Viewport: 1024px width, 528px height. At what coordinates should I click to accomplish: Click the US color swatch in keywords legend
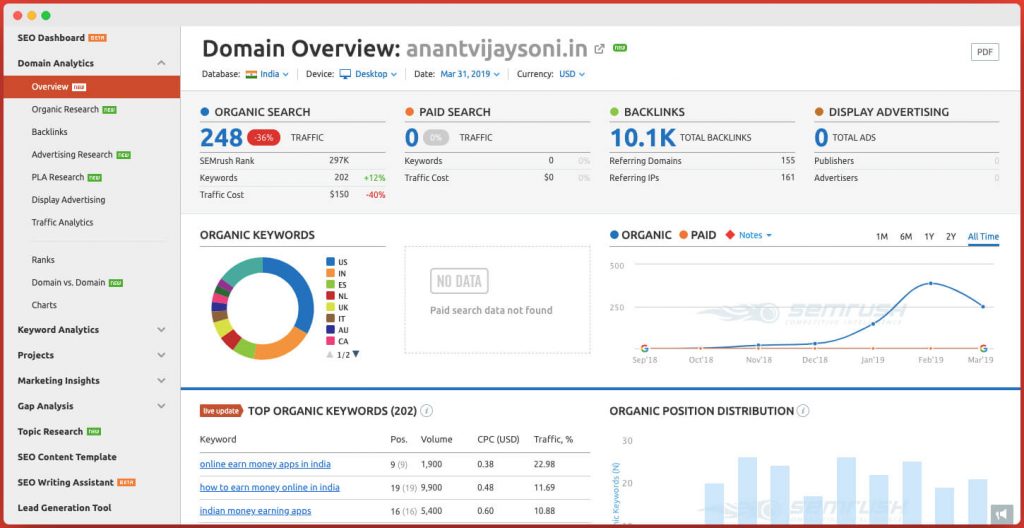point(330,262)
